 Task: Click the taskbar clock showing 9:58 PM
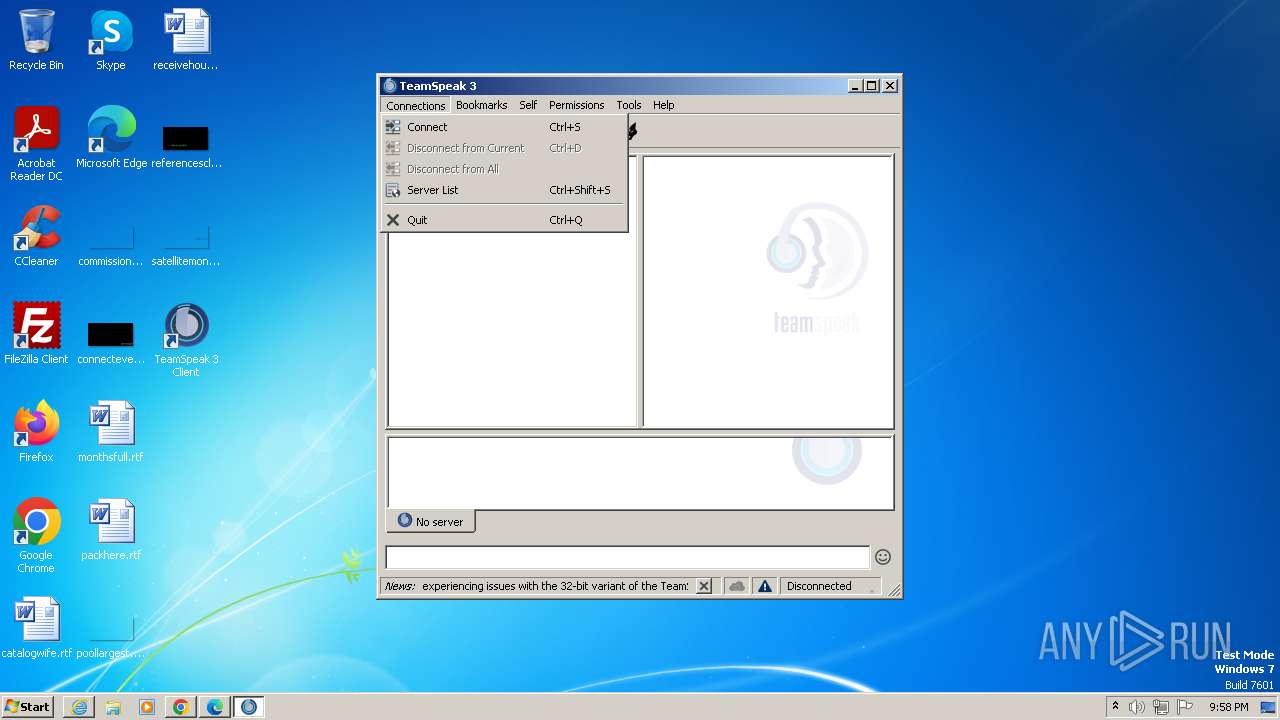click(1228, 707)
